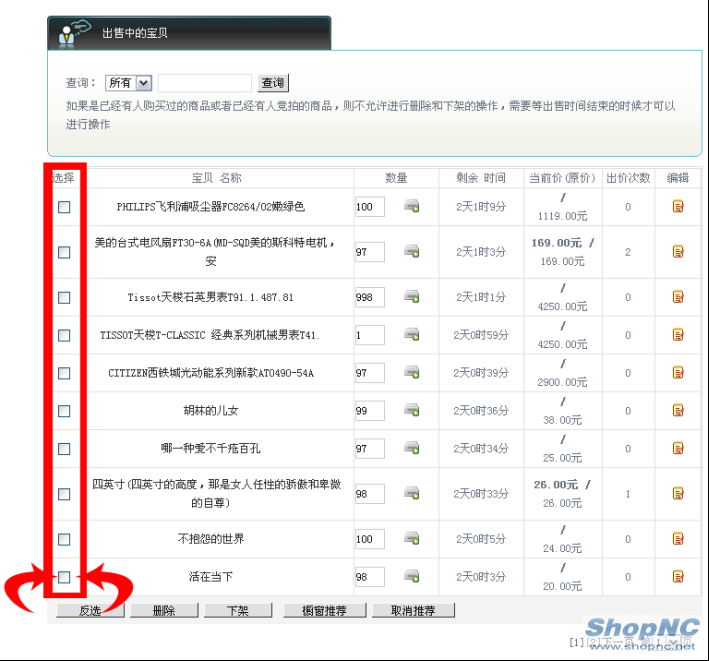Tick checkbox for 美的台式电风扇 item
This screenshot has height=661, width=709.
click(x=64, y=252)
